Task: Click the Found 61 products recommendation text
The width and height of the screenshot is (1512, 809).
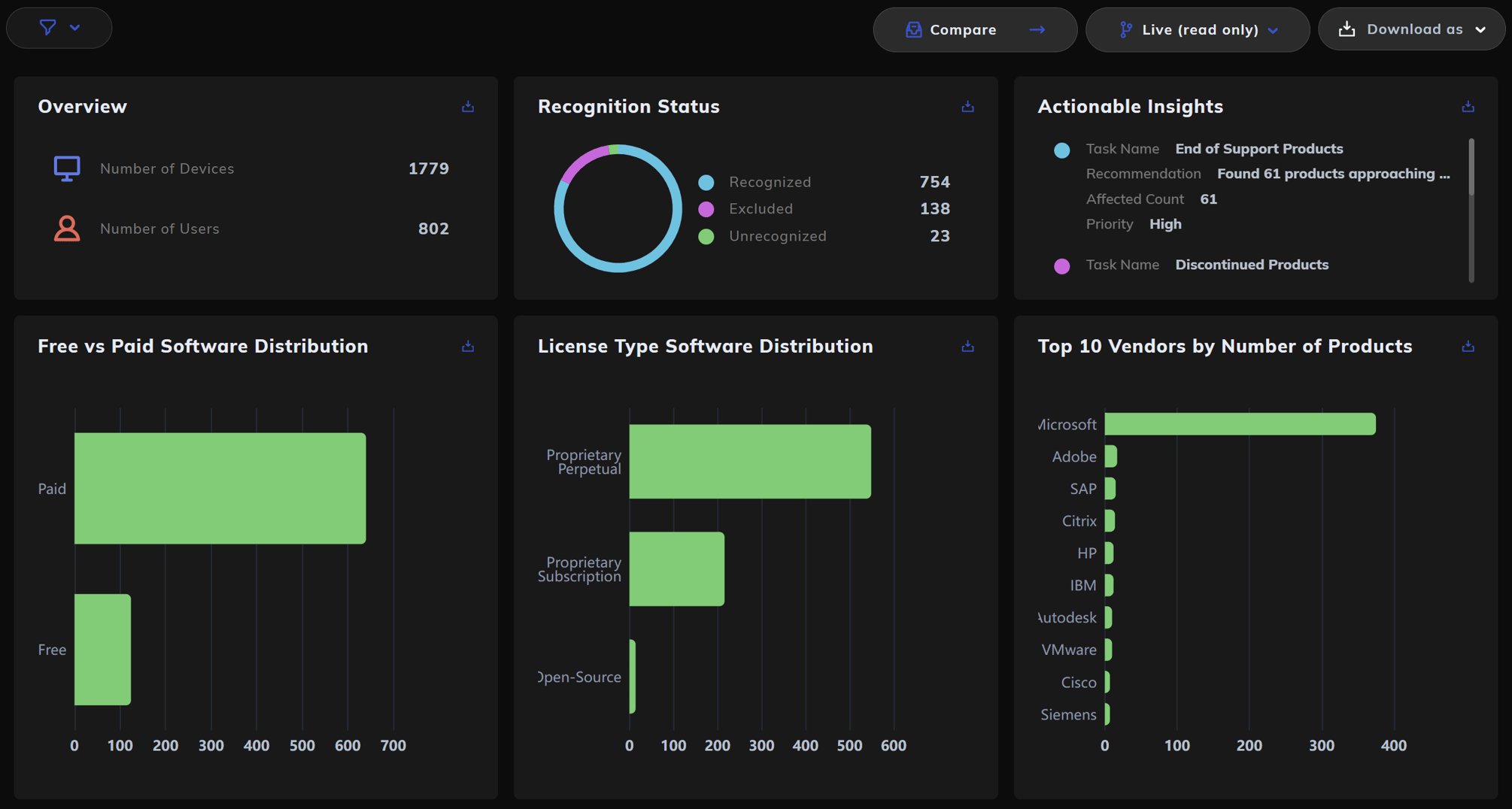Action: click(1334, 174)
